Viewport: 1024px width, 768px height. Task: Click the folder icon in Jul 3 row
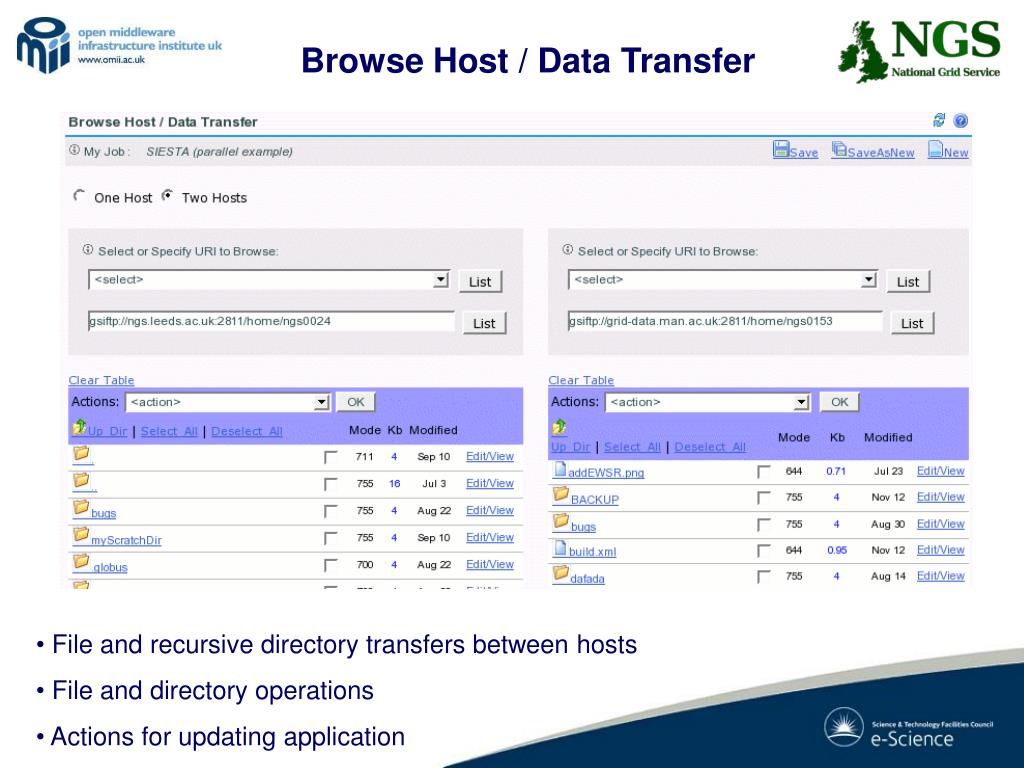pyautogui.click(x=81, y=481)
